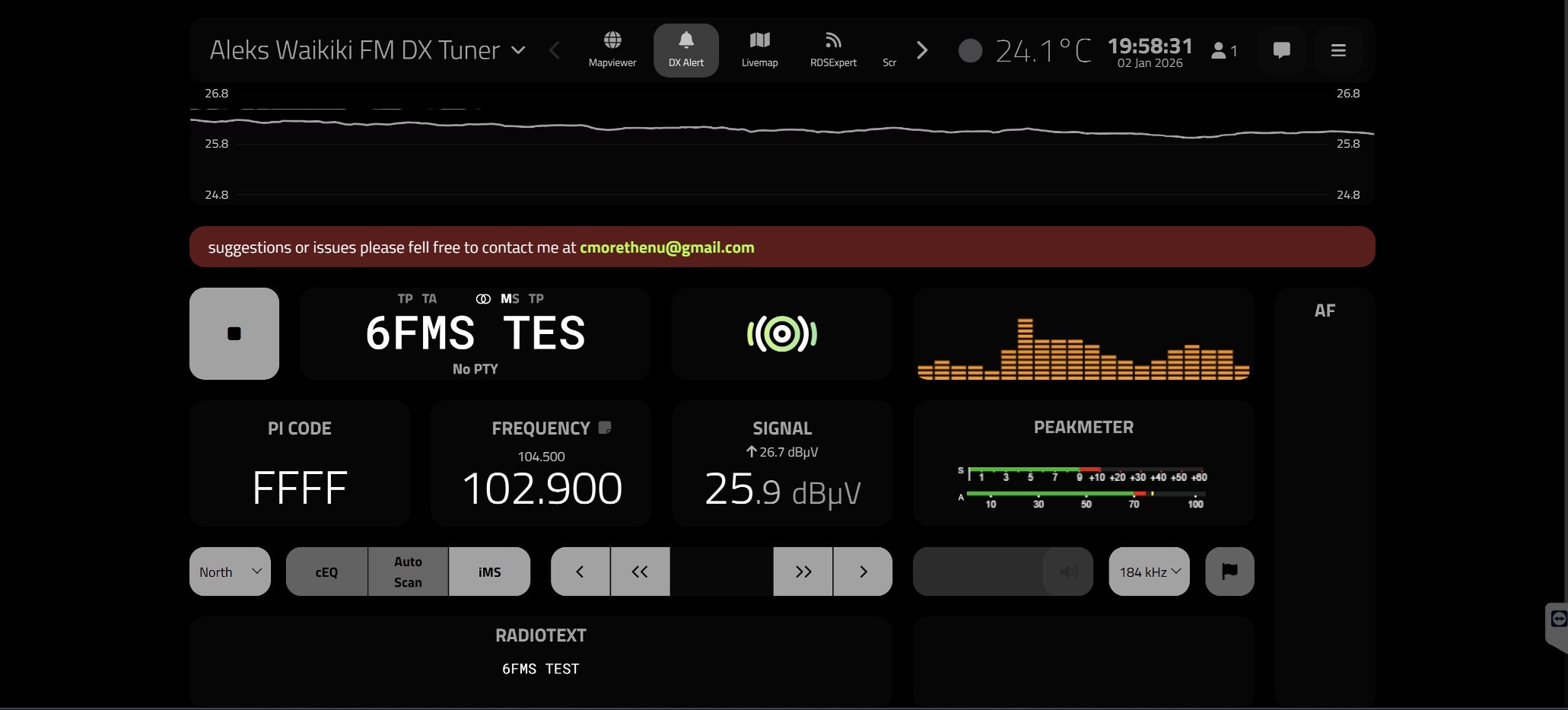The height and width of the screenshot is (710, 1568).
Task: Toggle Auto Scan mode
Action: coord(408,572)
